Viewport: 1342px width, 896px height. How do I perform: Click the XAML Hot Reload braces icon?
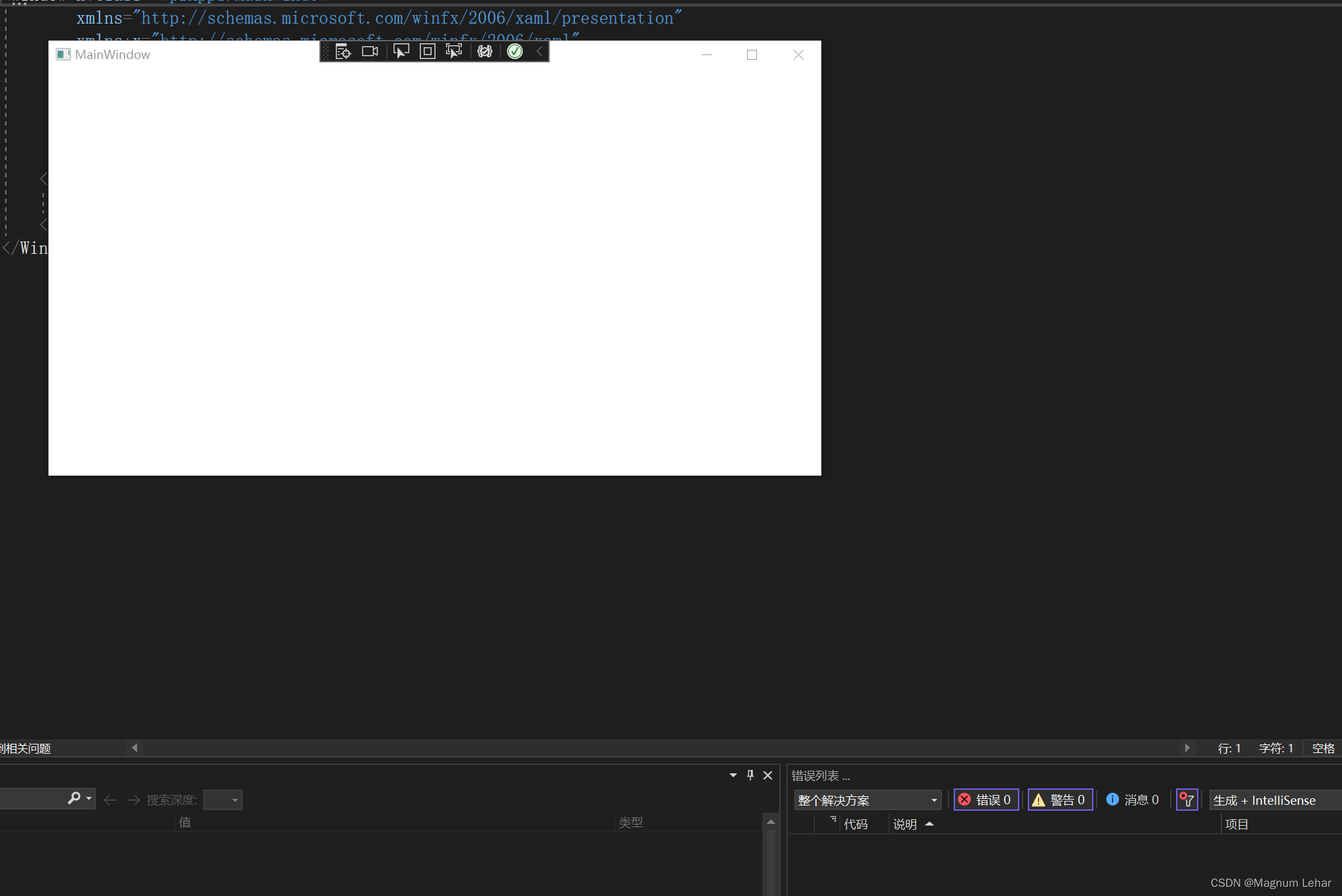[485, 52]
